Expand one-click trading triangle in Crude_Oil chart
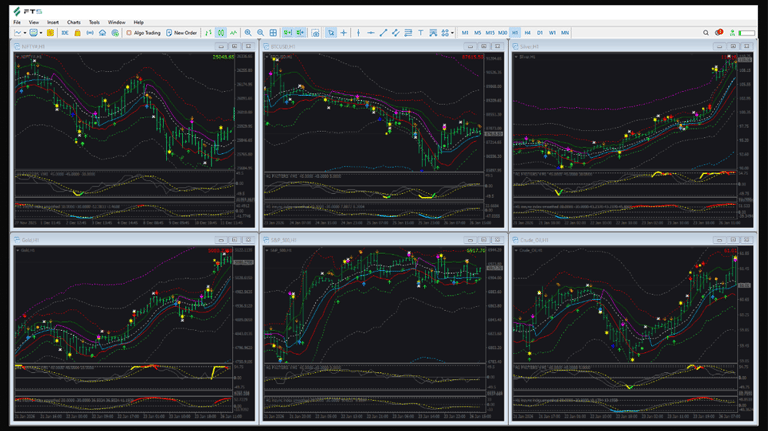Viewport: 768px width, 431px height. 516,250
